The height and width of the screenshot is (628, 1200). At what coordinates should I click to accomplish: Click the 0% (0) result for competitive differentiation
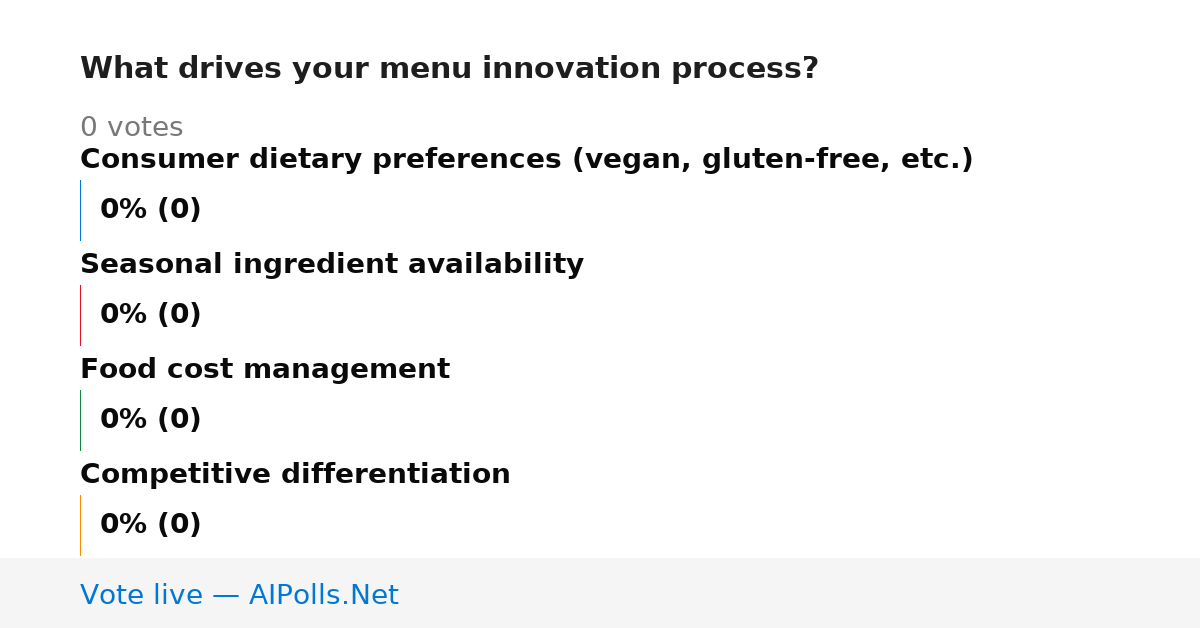click(x=151, y=525)
